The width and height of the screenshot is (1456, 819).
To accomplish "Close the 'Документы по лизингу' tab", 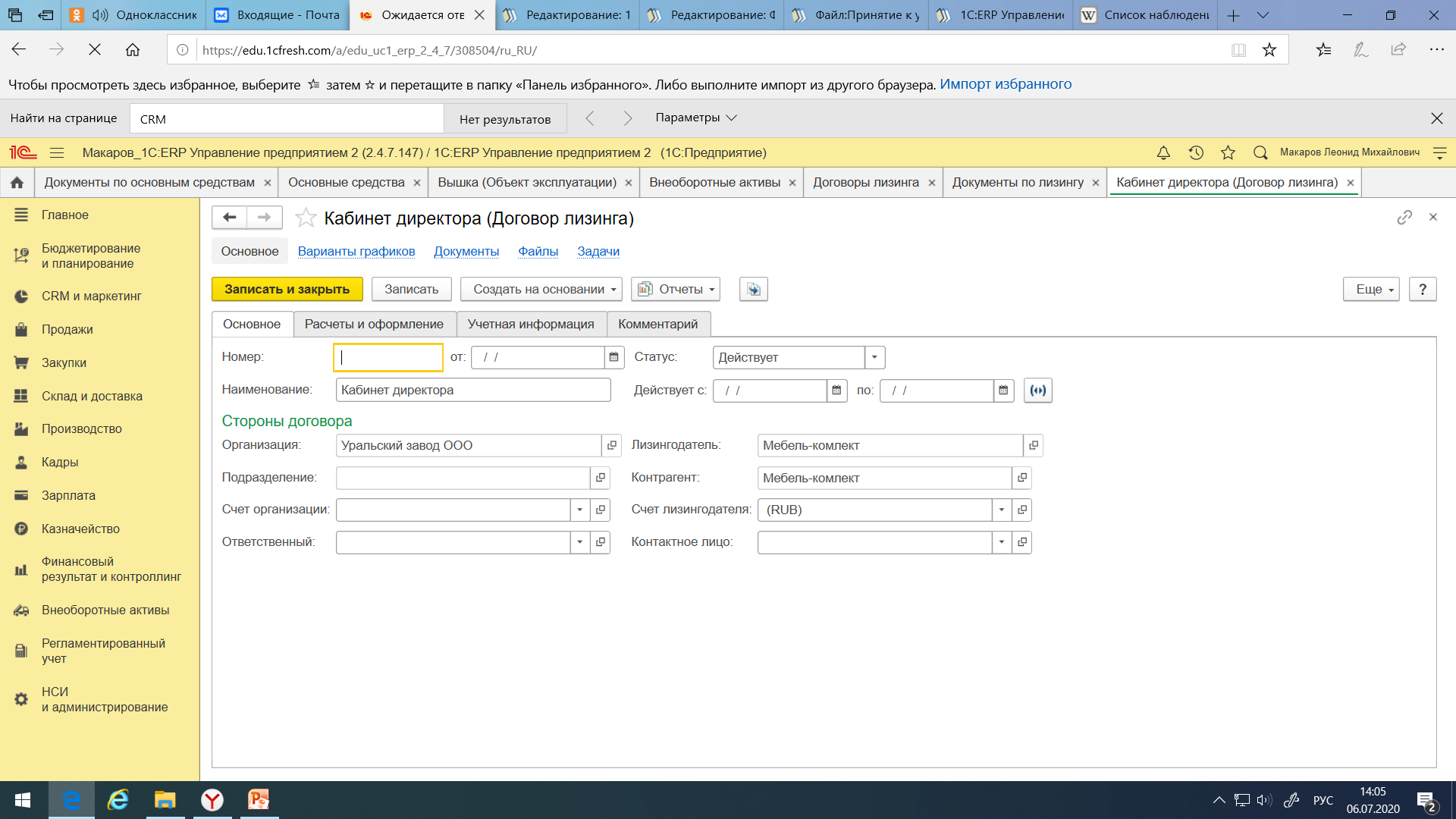I will point(1095,183).
